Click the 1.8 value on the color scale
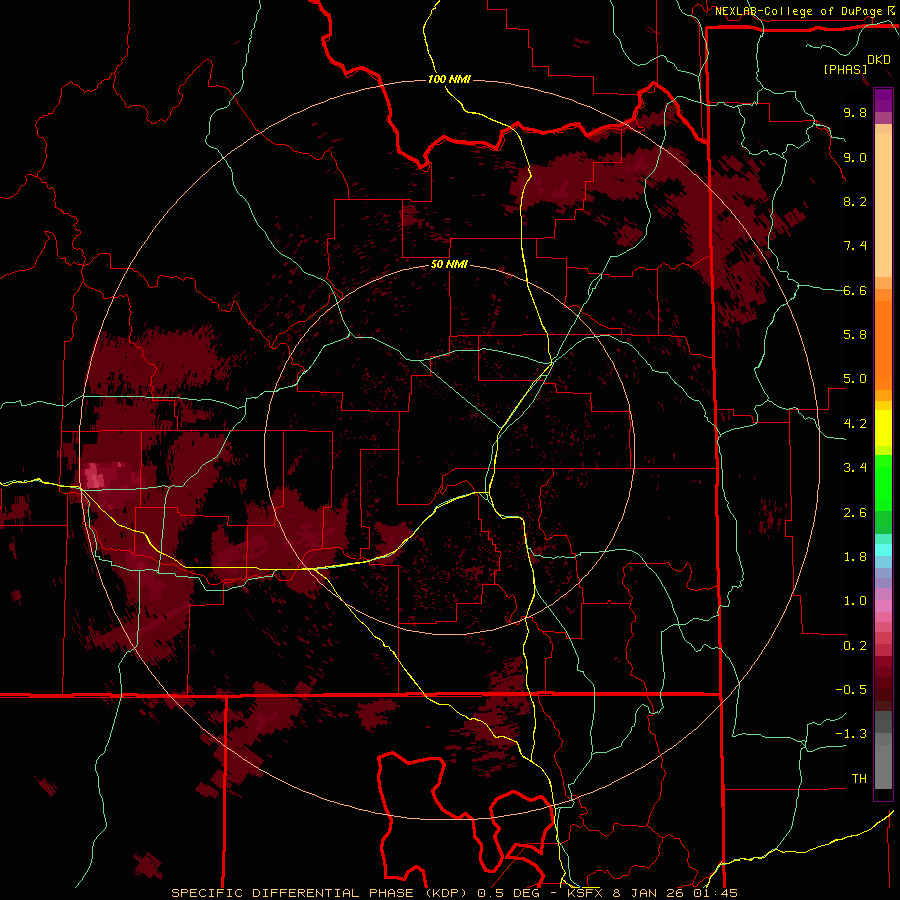The height and width of the screenshot is (900, 900). pyautogui.click(x=855, y=557)
